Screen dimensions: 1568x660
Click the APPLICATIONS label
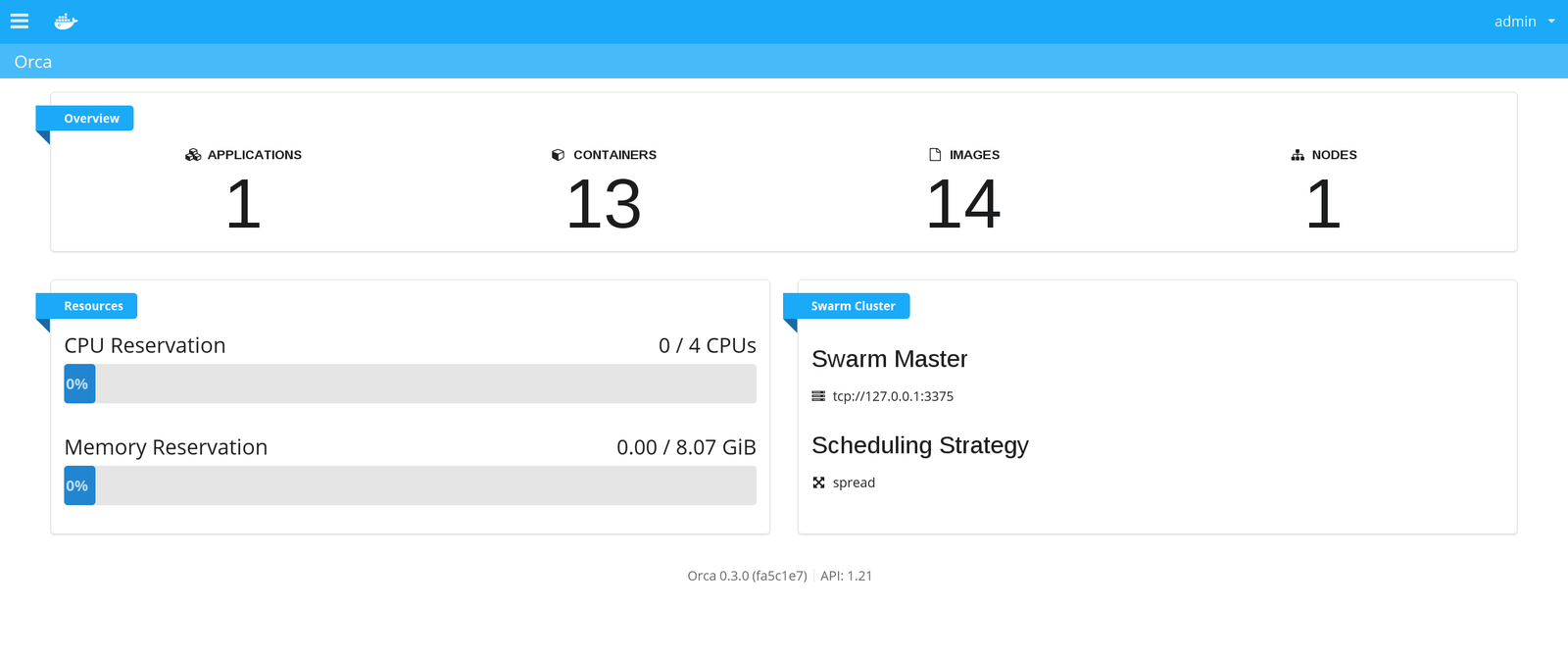255,155
